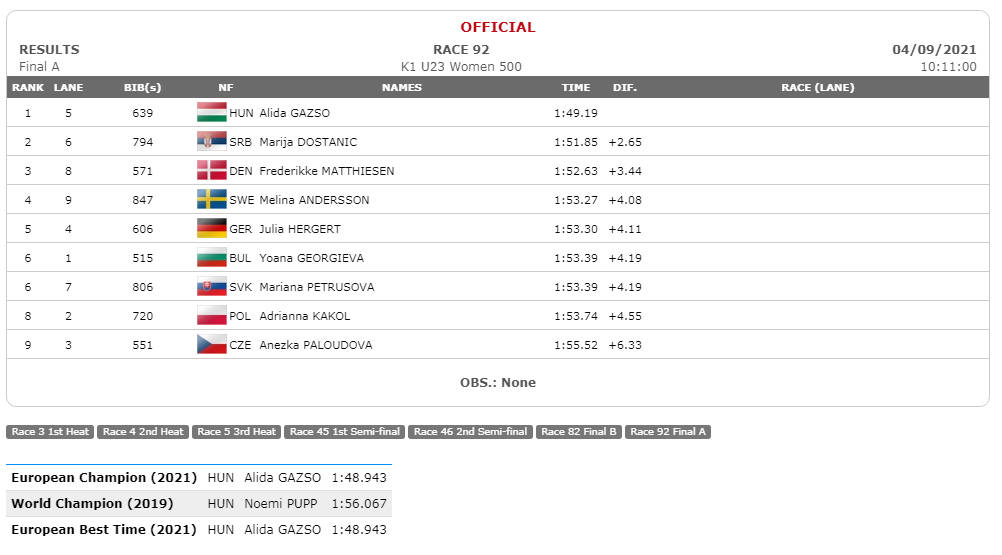
Task: Switch to Race 45 1st Semi-final
Action: [x=345, y=432]
